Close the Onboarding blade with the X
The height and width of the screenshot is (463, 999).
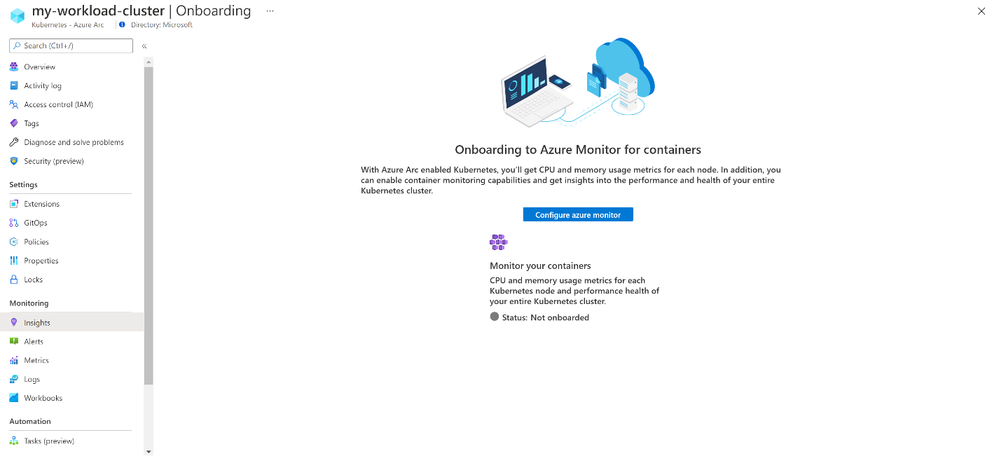981,11
